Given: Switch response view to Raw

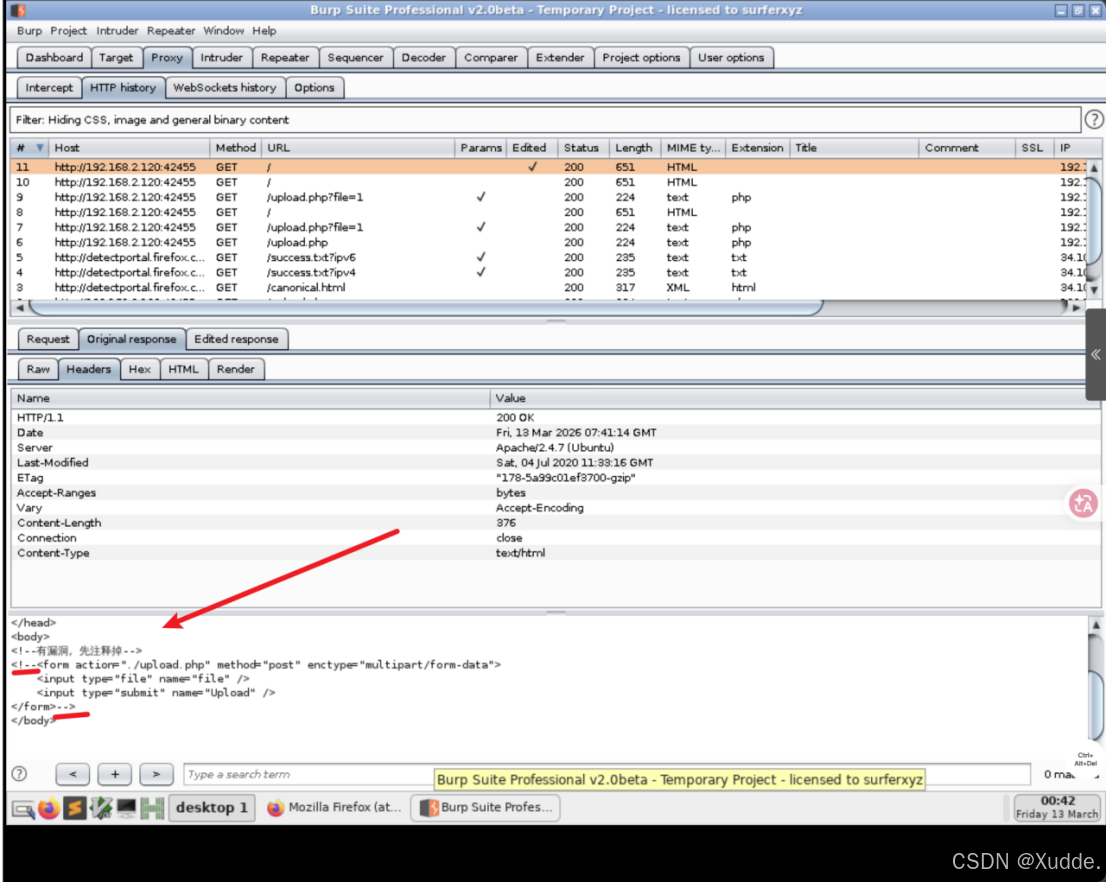Looking at the screenshot, I should (x=38, y=369).
